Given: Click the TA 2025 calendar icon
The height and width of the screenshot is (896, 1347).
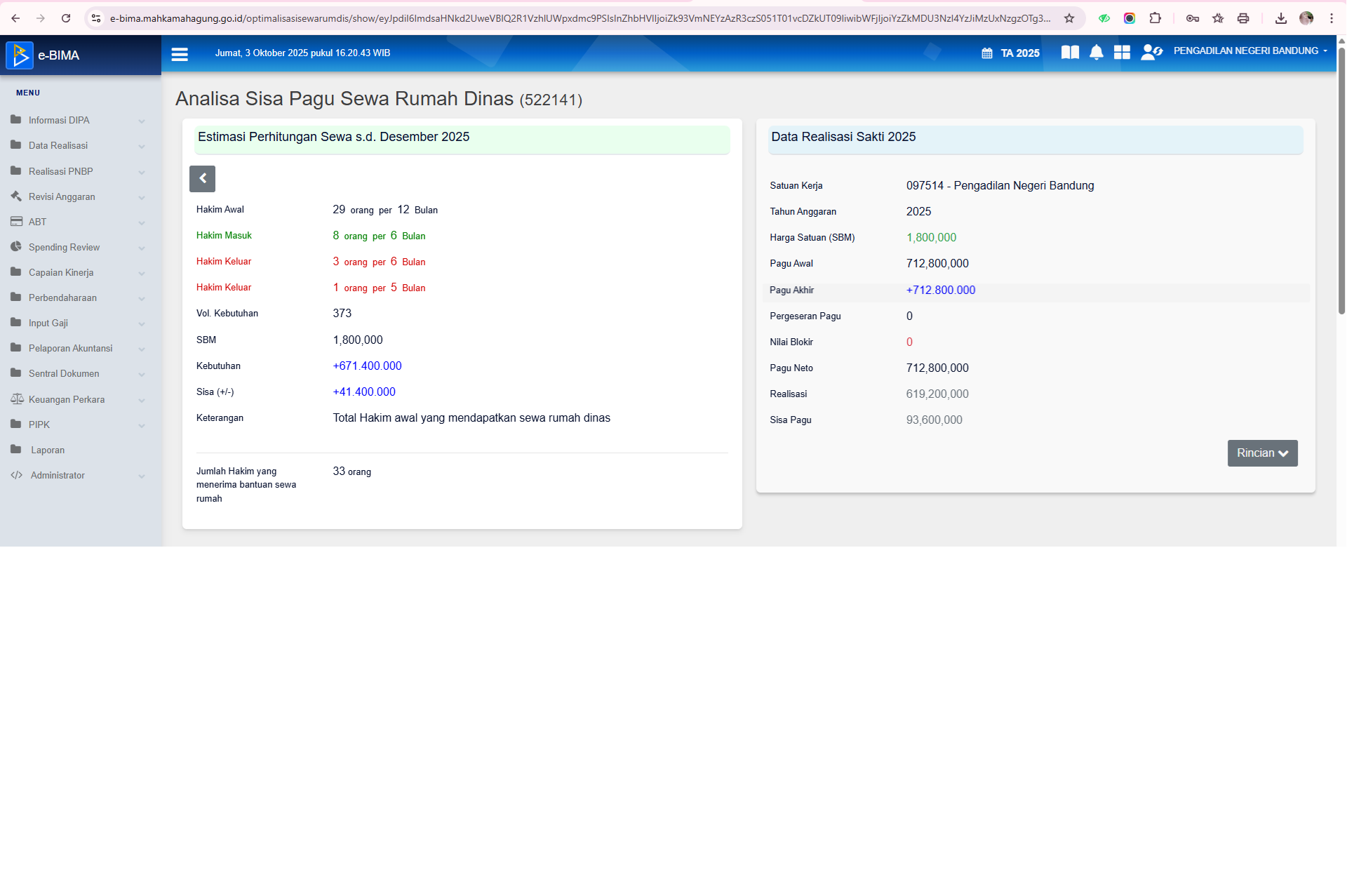Looking at the screenshot, I should coord(987,53).
